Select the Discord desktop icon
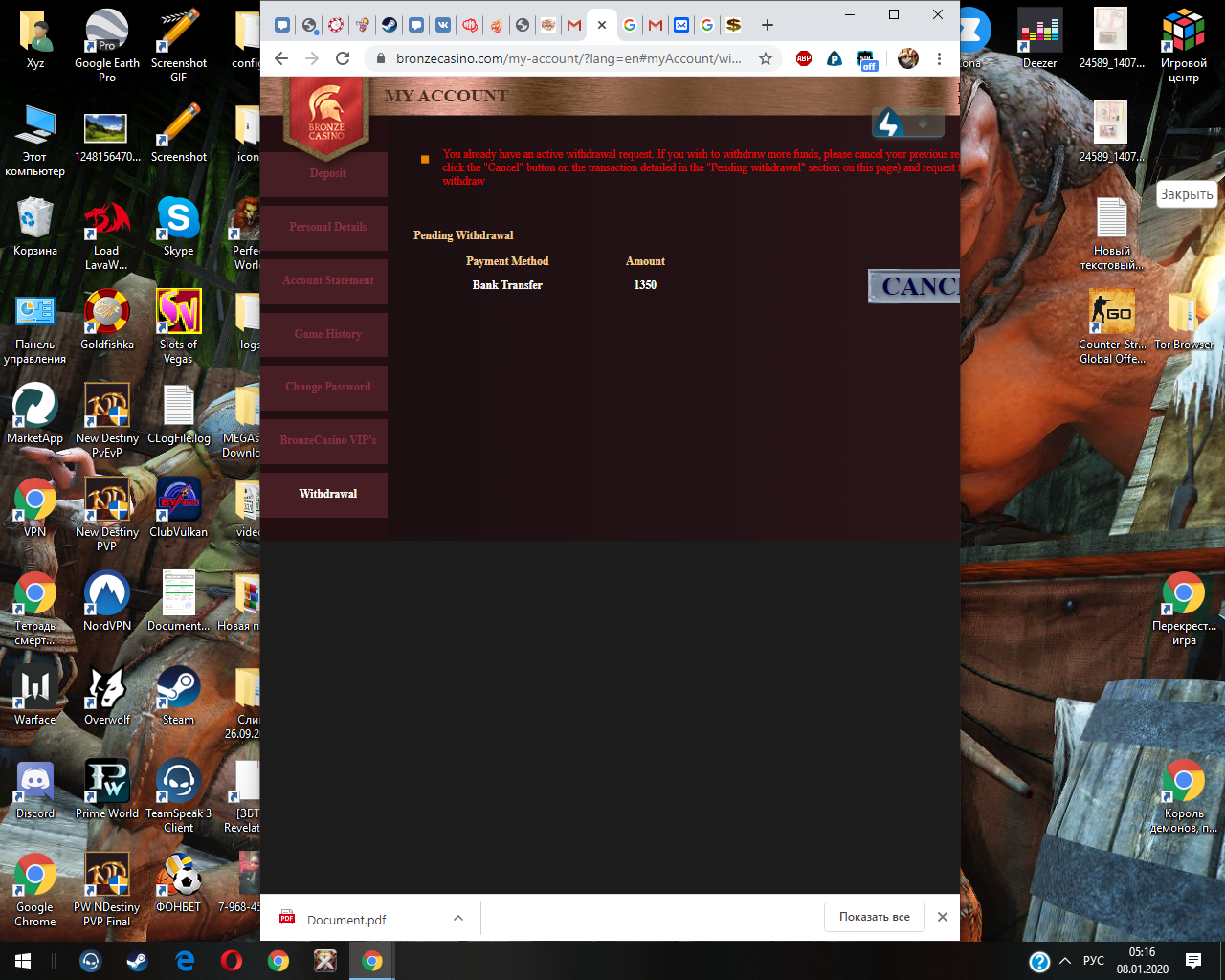Screen dimensions: 1225x980 pyautogui.click(x=35, y=790)
